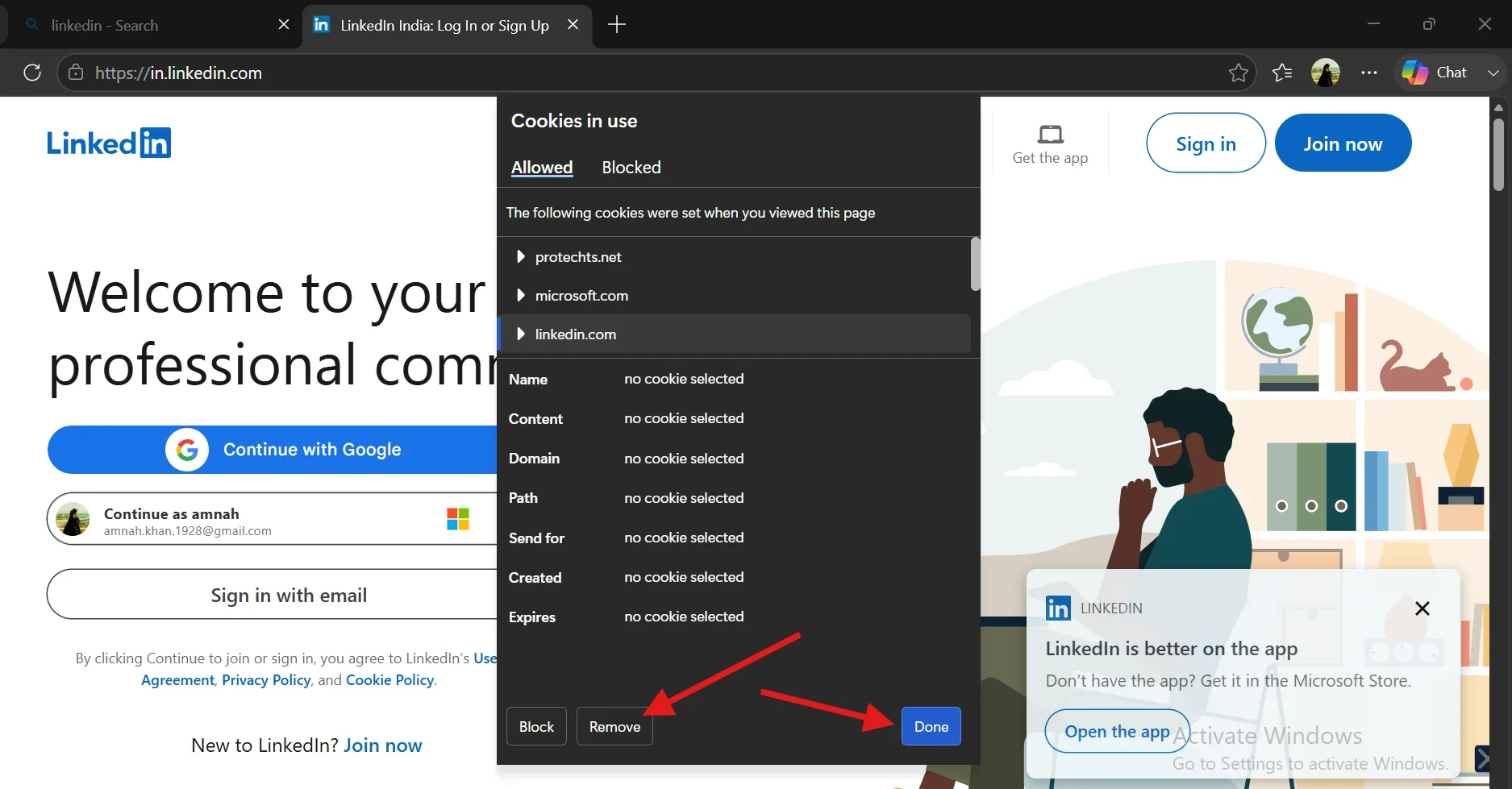Click the Microsoft logo in Continue as amnah
1512x789 pixels.
click(x=458, y=519)
